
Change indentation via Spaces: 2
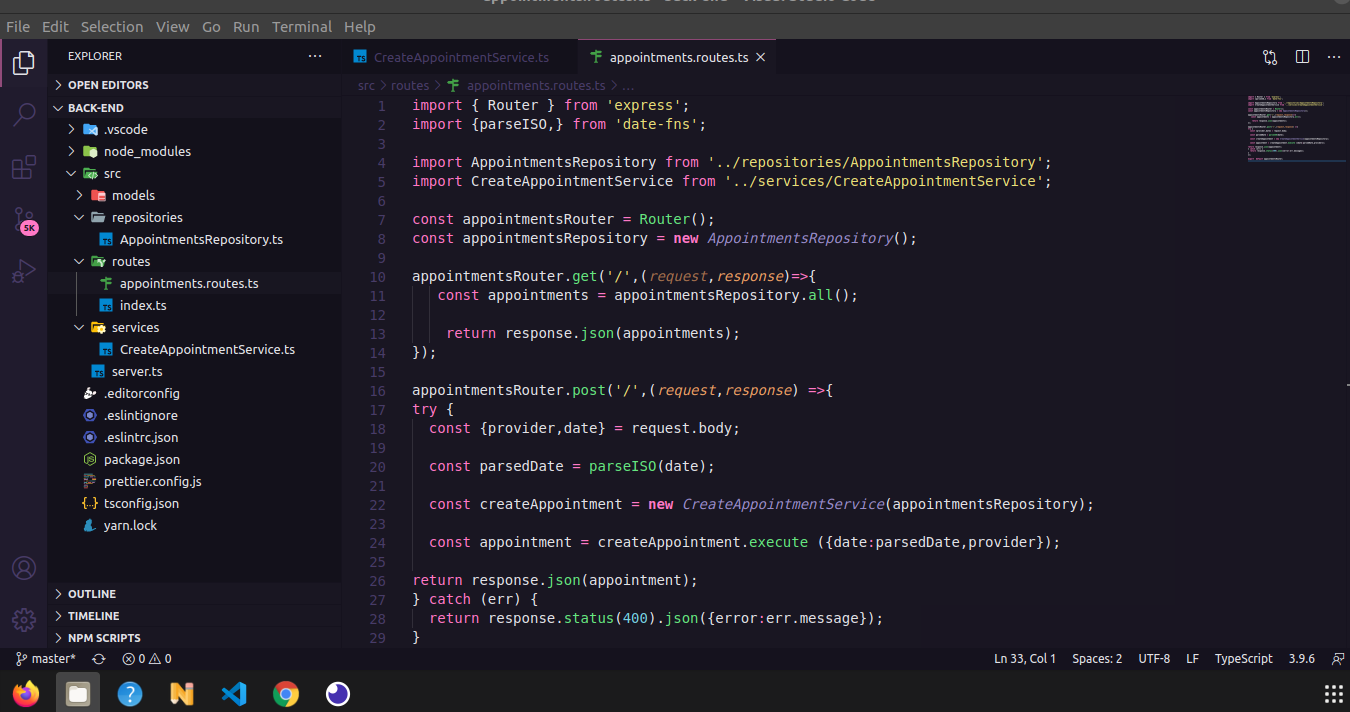(x=1097, y=659)
